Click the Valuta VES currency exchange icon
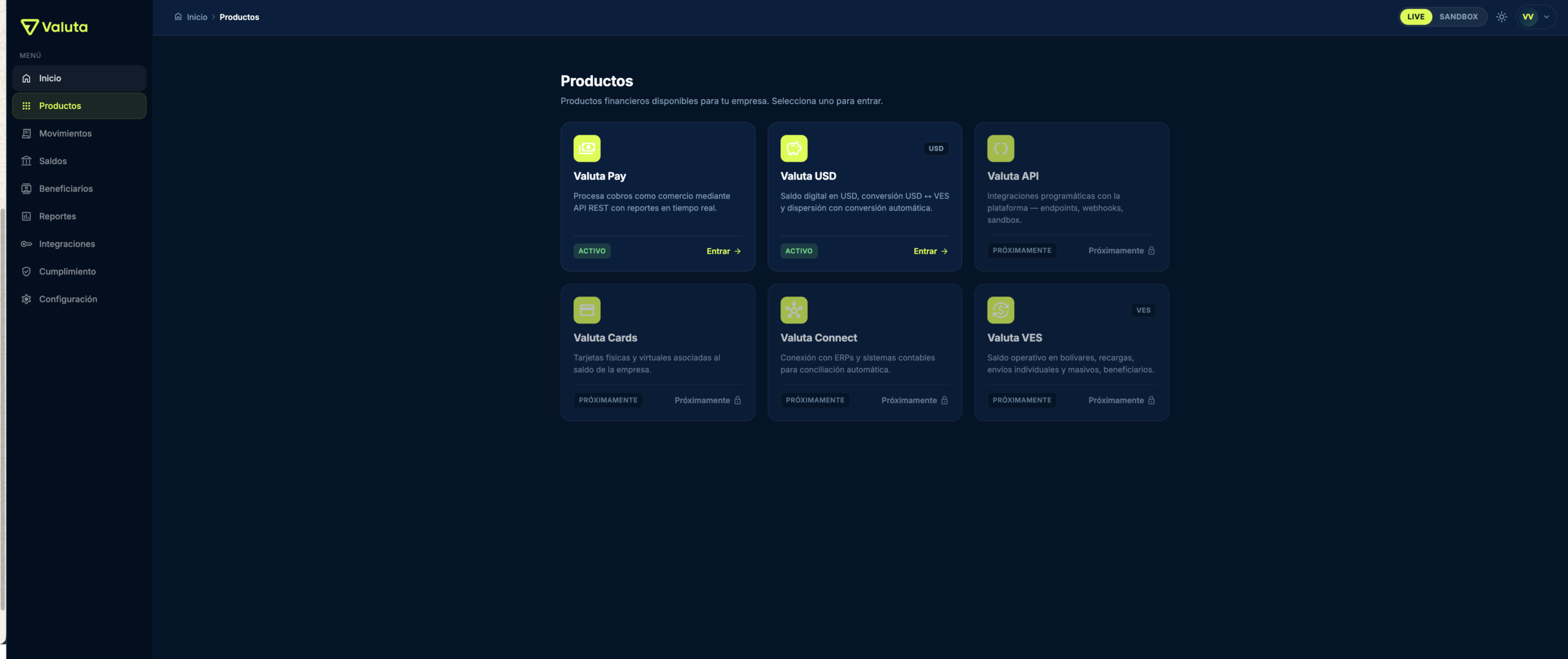 (1001, 310)
